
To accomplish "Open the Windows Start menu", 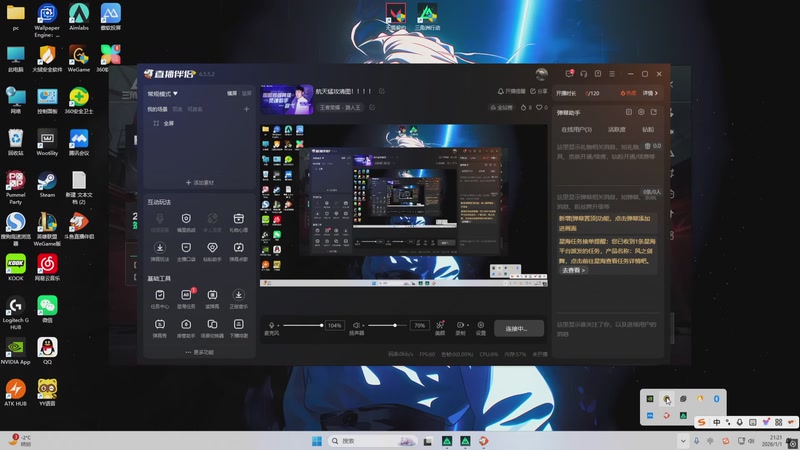I will [316, 441].
